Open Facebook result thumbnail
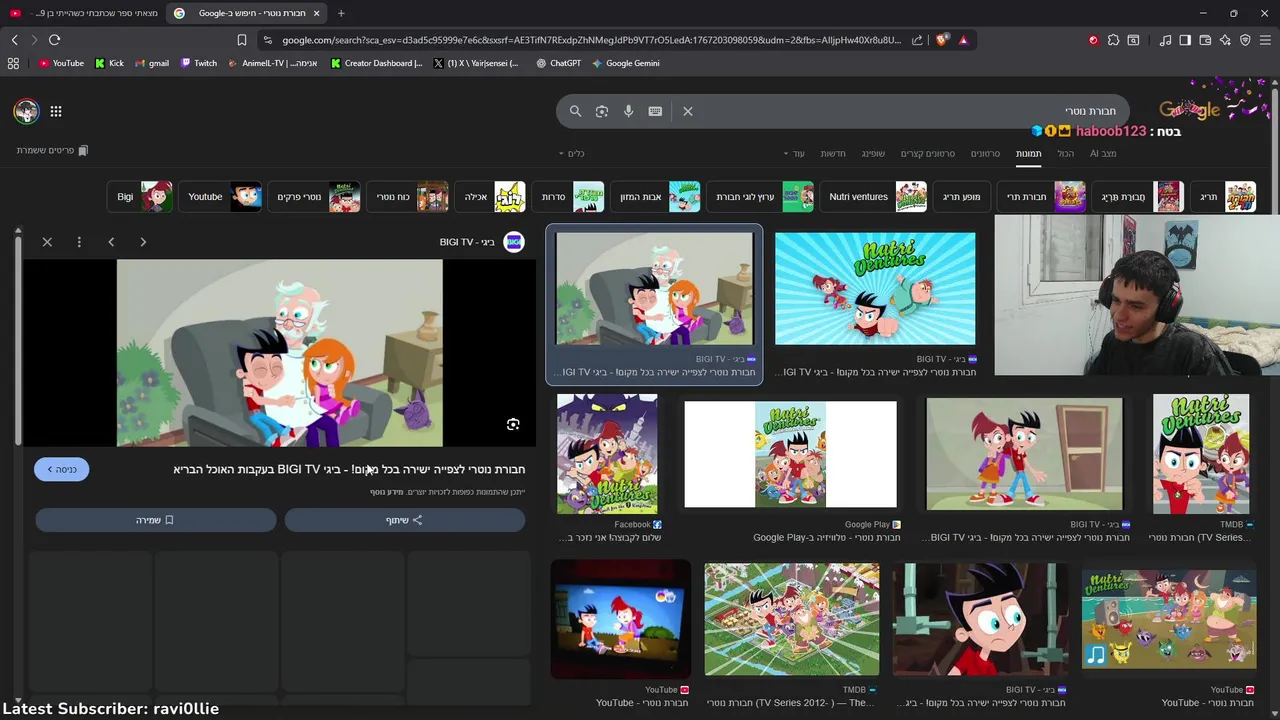 tap(607, 454)
